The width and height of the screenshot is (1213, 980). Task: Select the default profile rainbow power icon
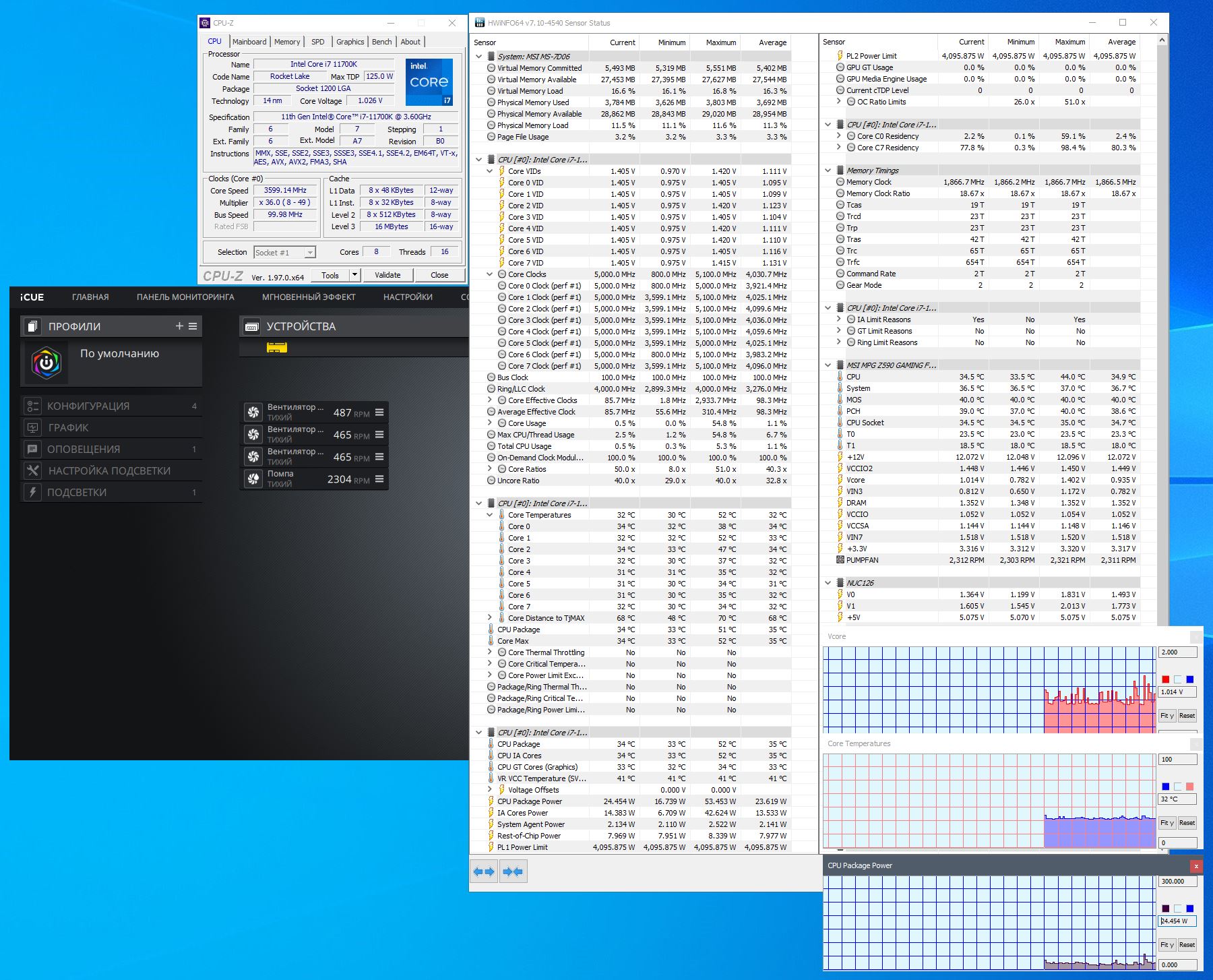pyautogui.click(x=46, y=363)
